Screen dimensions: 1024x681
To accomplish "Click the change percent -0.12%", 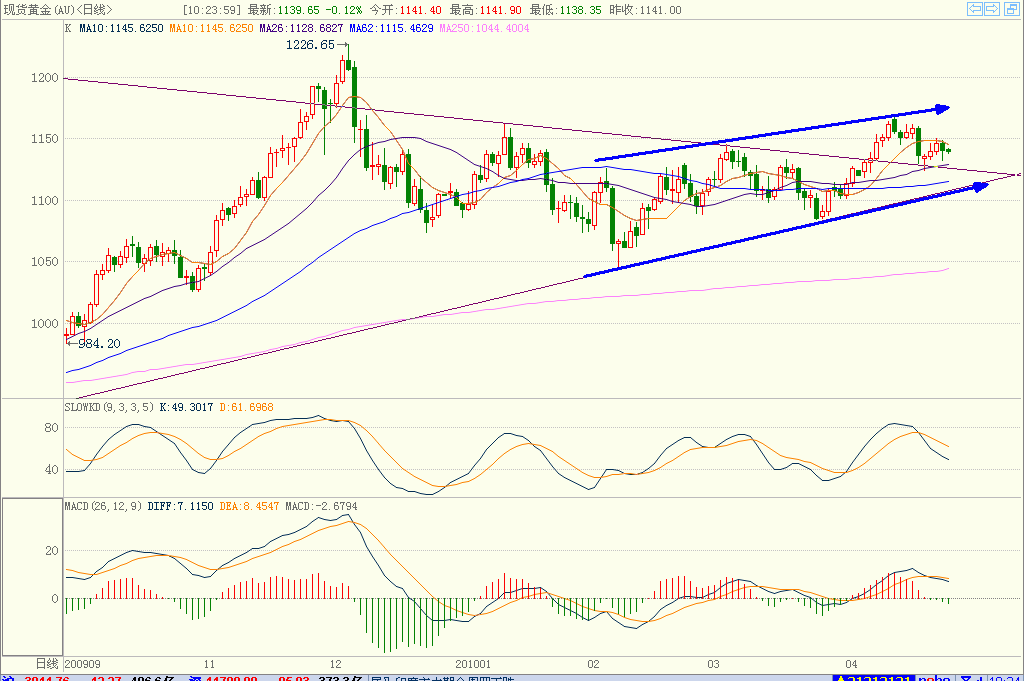I will (344, 10).
